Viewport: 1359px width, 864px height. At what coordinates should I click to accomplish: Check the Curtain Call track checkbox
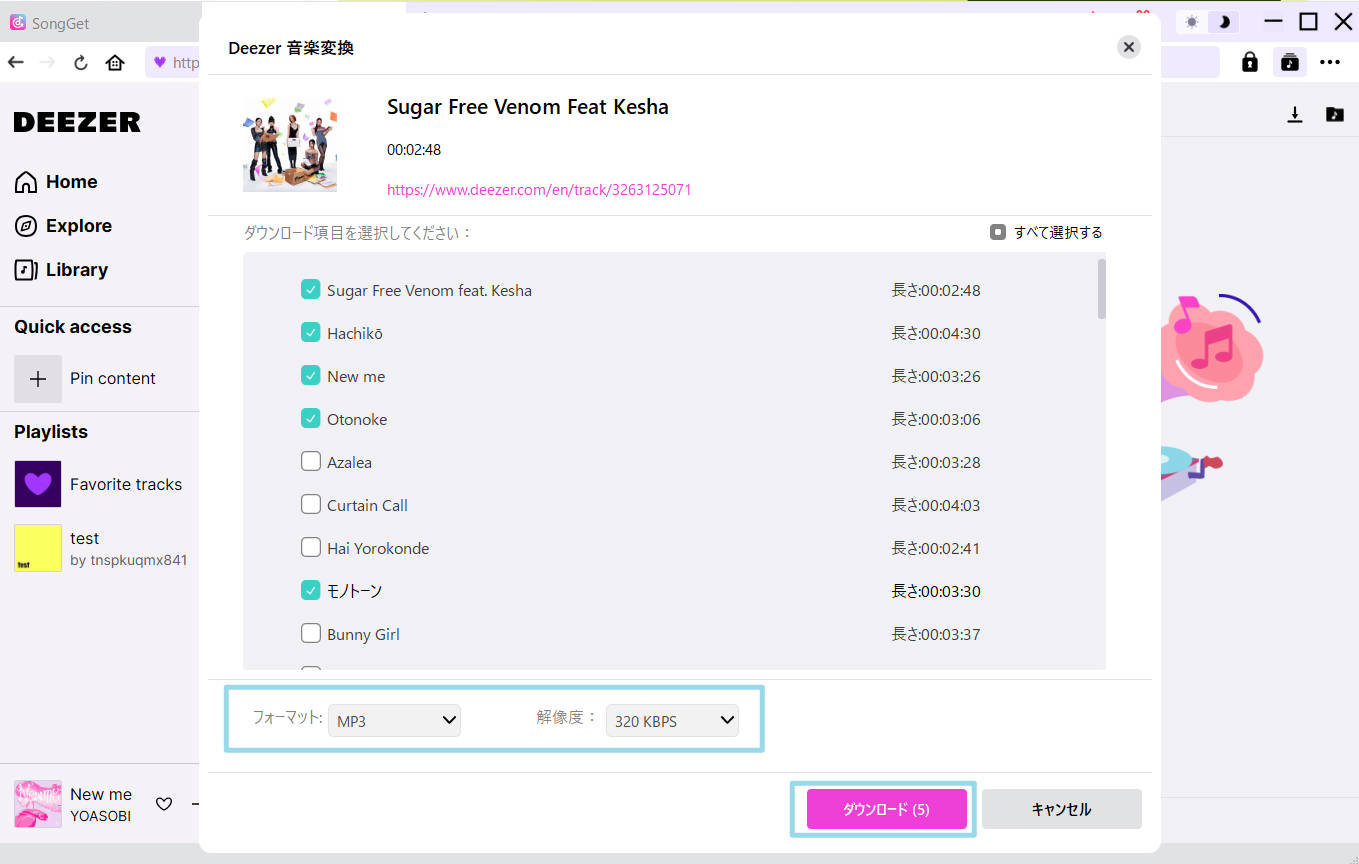point(311,505)
